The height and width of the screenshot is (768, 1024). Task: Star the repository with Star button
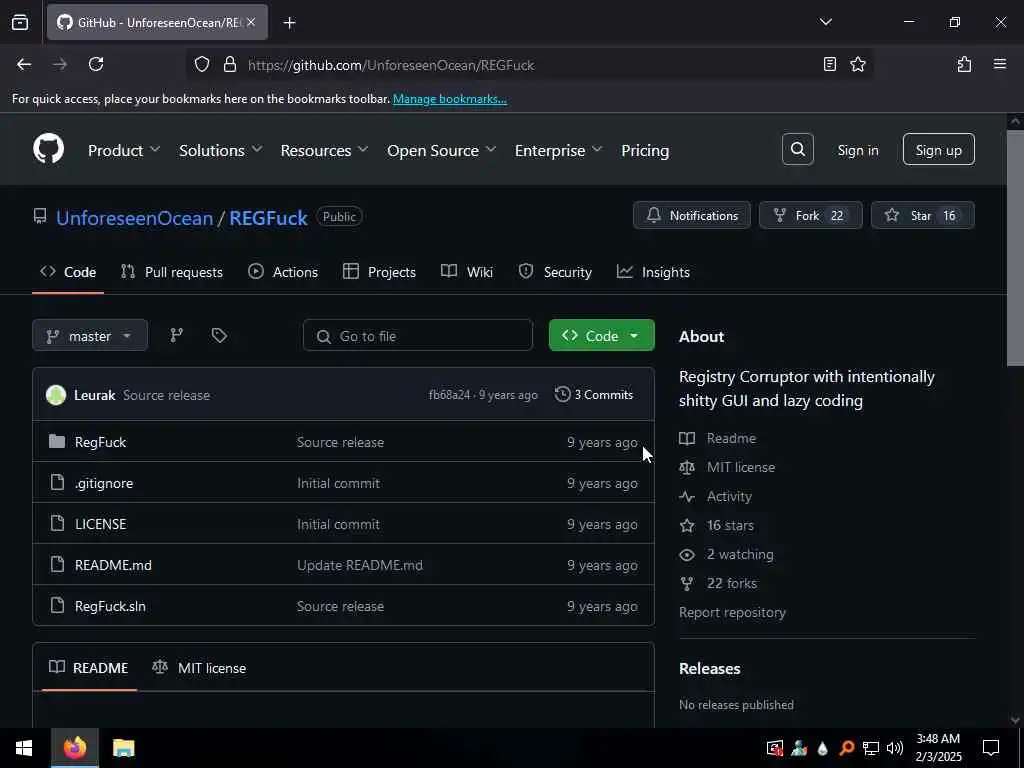(x=922, y=215)
